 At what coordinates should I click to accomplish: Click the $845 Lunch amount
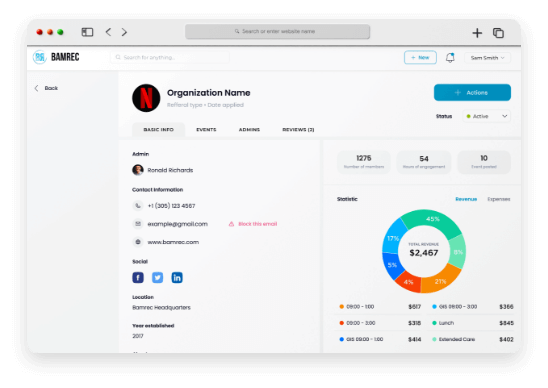[506, 323]
